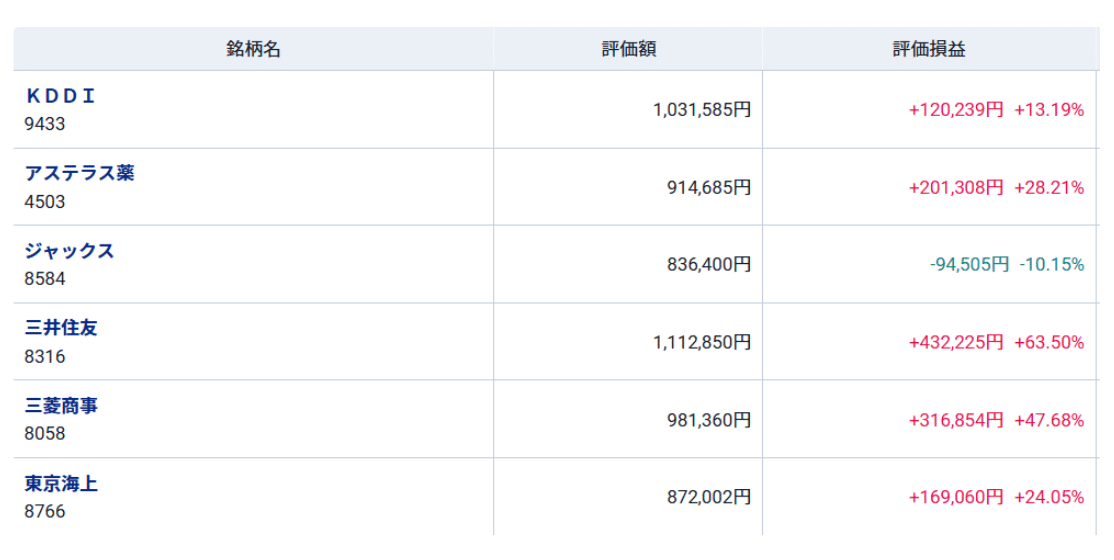
Task: Click stock code 9433 under ＫＤＤＩ
Action: pyautogui.click(x=45, y=124)
